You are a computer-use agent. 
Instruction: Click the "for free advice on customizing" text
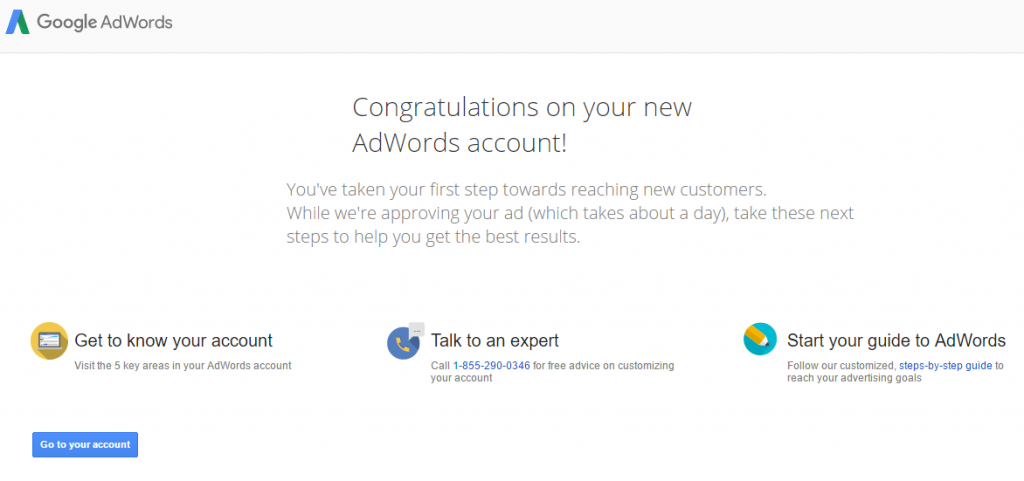point(603,365)
